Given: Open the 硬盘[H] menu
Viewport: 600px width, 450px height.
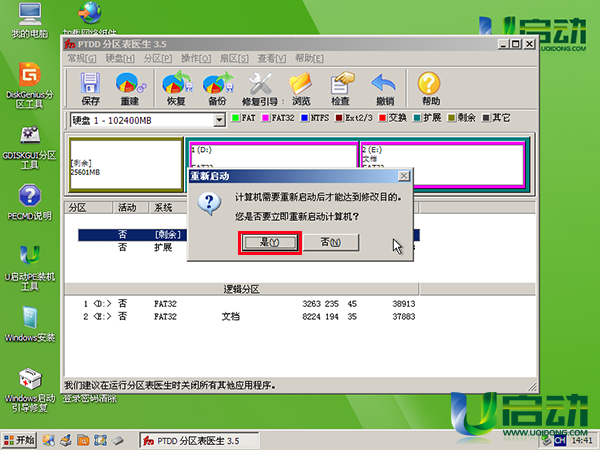Looking at the screenshot, I should coord(120,59).
